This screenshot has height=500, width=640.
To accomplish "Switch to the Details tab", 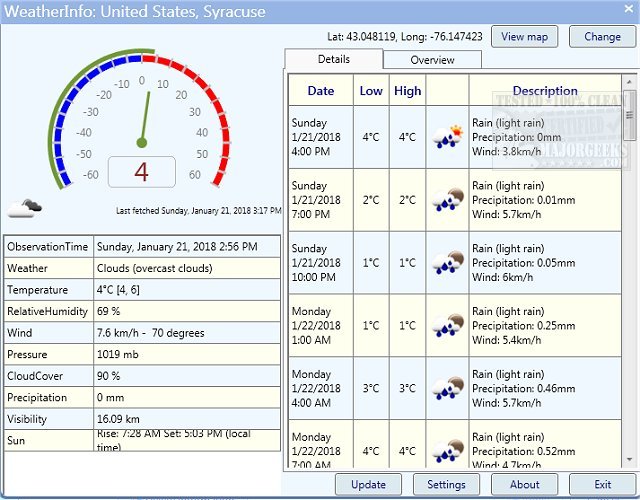I will [333, 59].
